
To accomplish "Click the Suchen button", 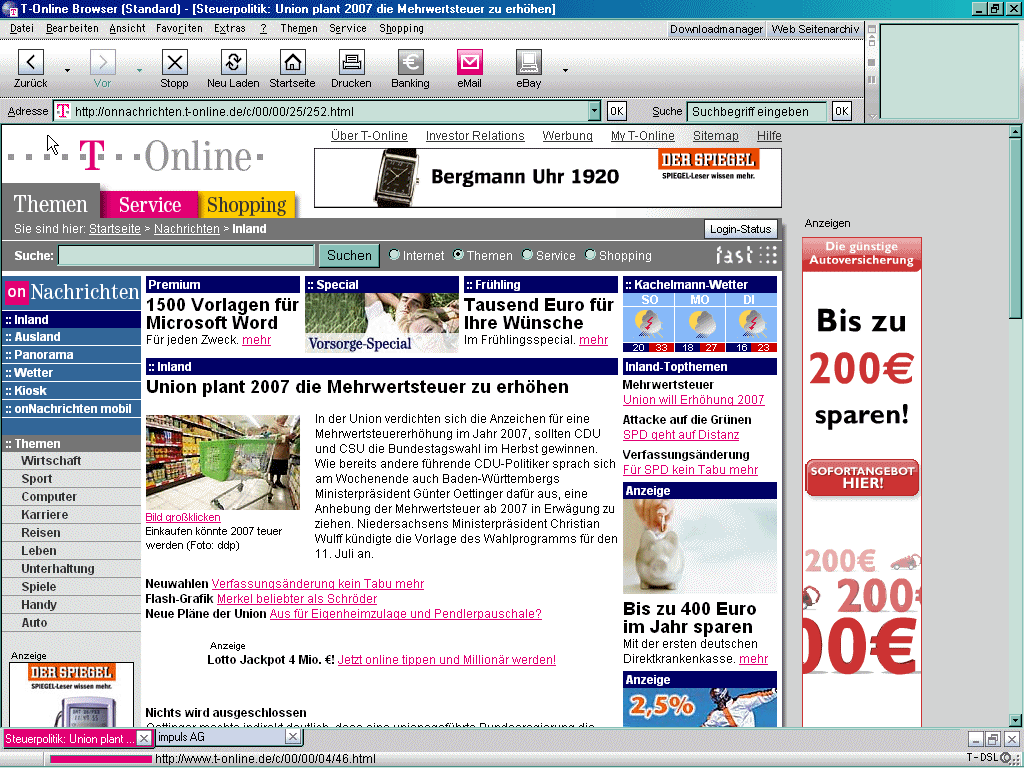I will [x=349, y=255].
